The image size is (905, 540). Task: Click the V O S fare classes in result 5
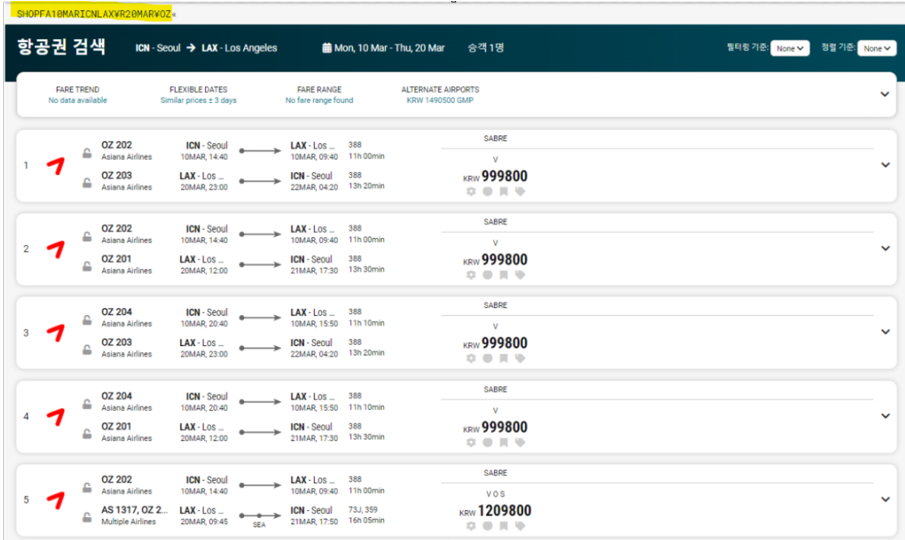point(495,494)
